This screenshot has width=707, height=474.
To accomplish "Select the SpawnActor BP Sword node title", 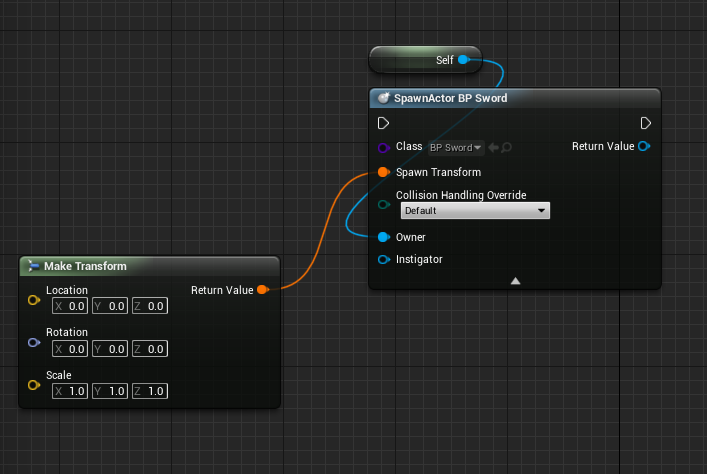I will (450, 98).
